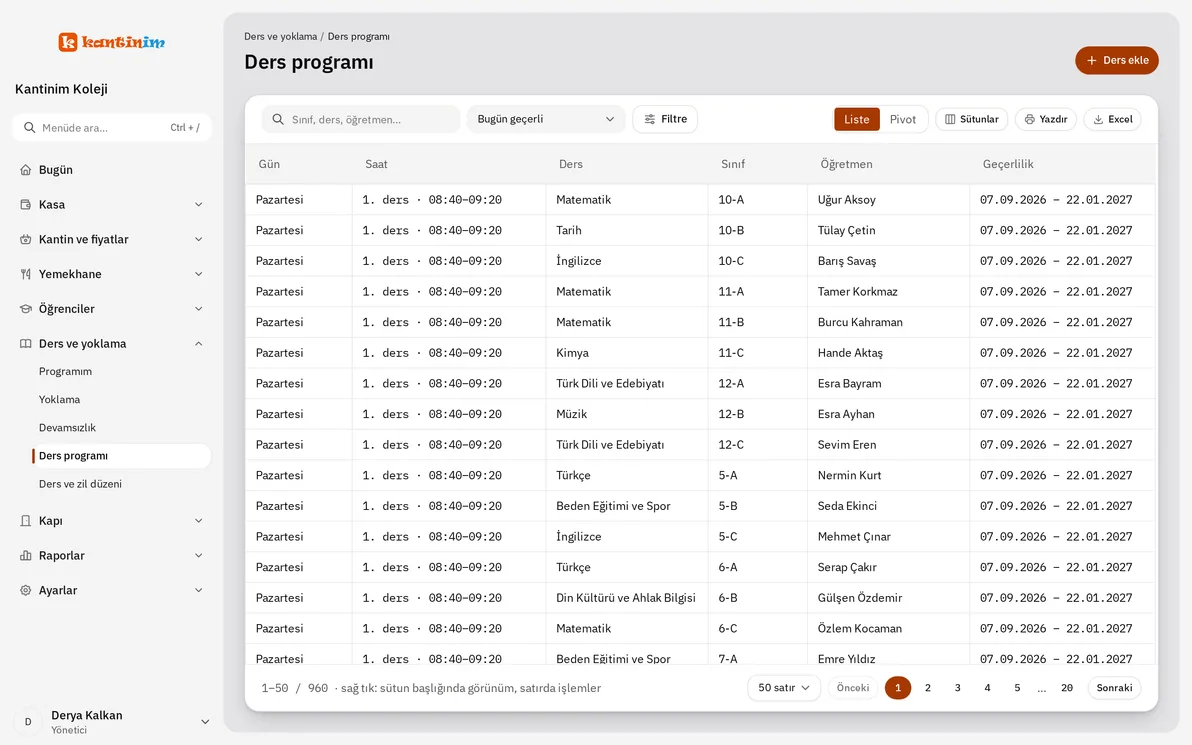This screenshot has width=1192, height=745.
Task: Open Devamsızlık in the sidebar
Action: point(68,428)
